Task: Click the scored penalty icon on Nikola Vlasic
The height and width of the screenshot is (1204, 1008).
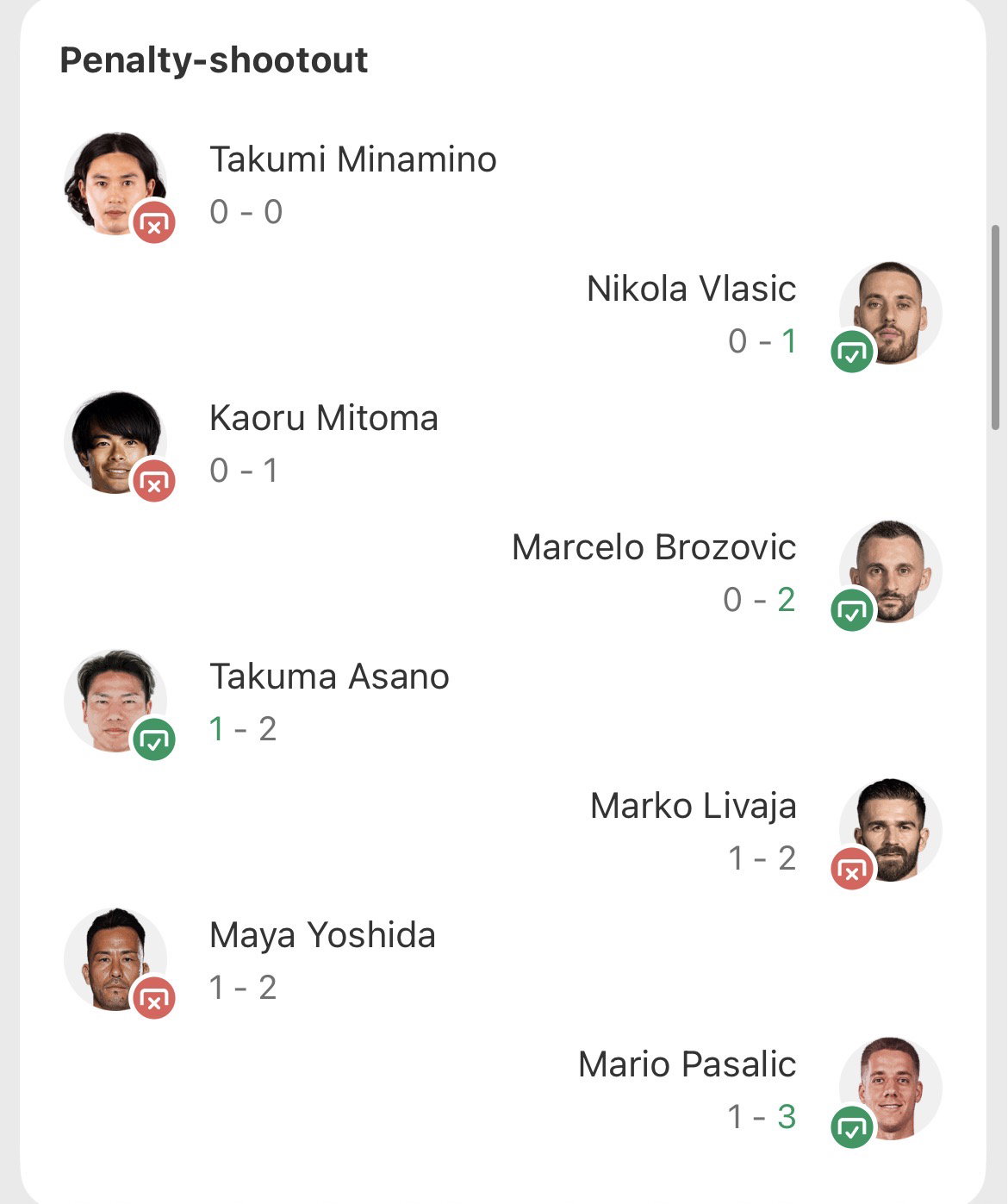Action: point(852,352)
